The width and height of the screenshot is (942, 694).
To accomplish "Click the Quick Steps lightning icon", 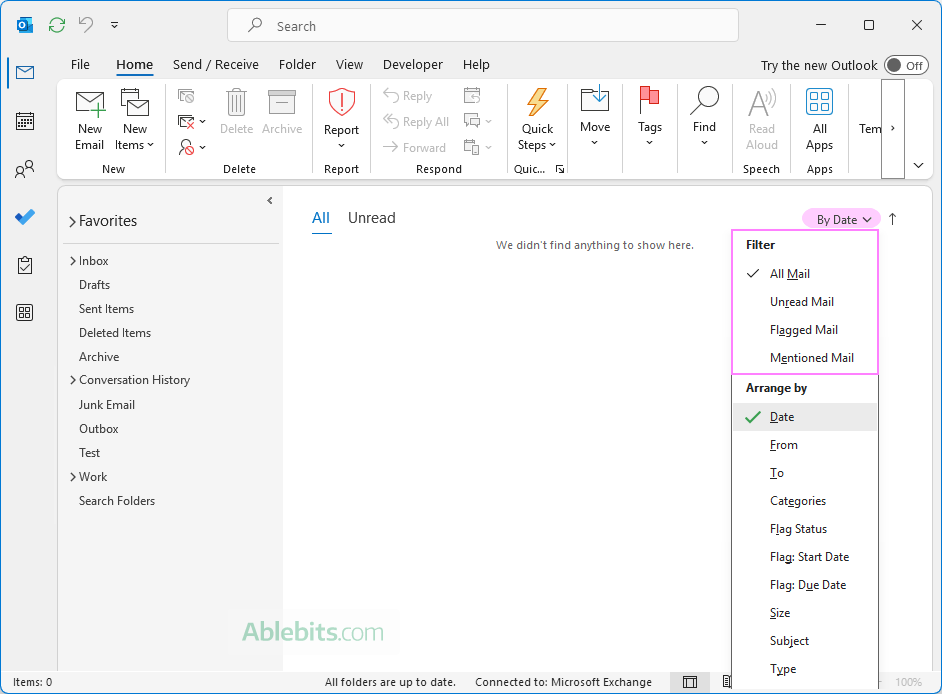I will tap(537, 102).
